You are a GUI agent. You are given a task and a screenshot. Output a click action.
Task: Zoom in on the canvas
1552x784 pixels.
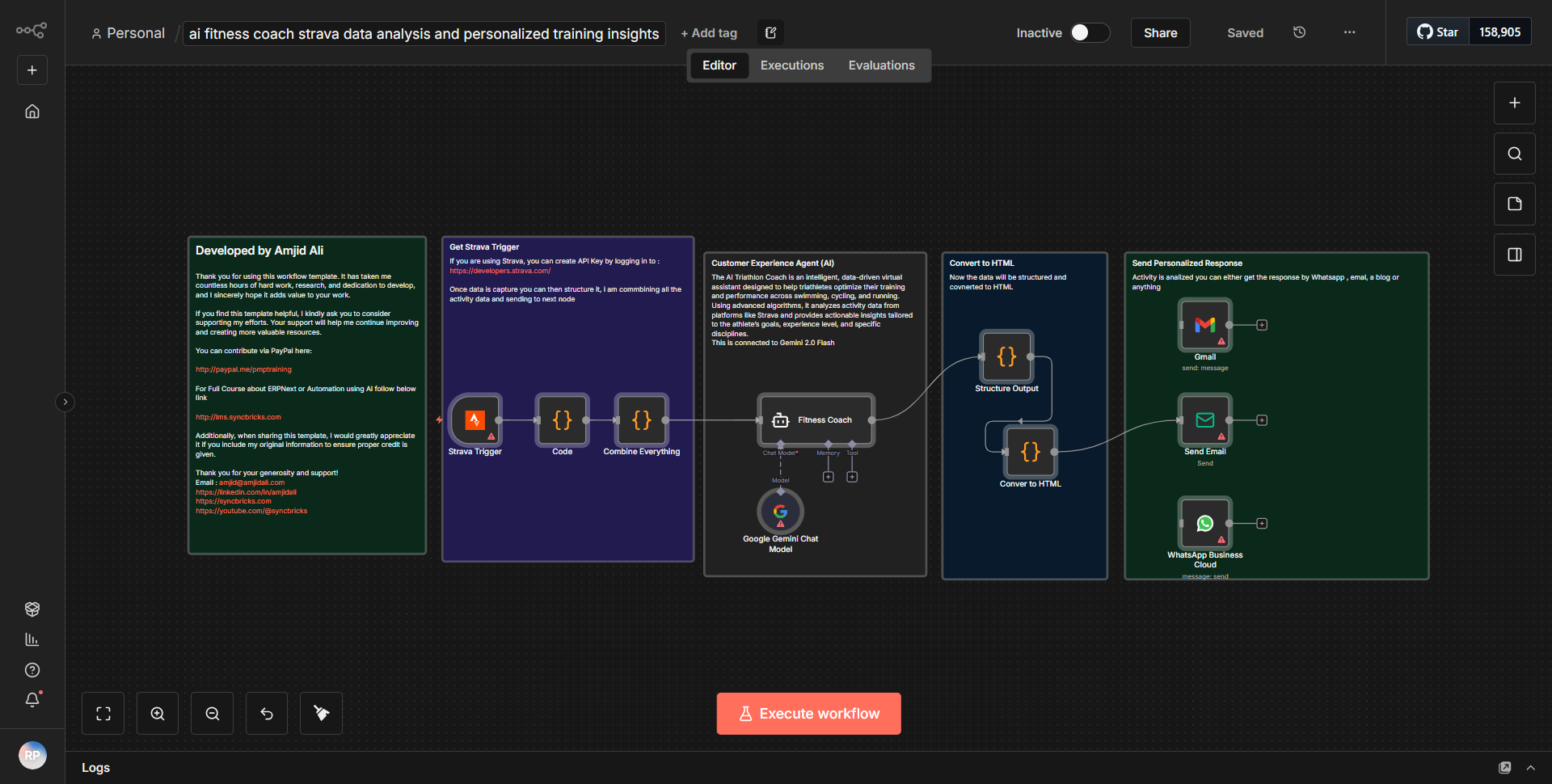(x=157, y=713)
